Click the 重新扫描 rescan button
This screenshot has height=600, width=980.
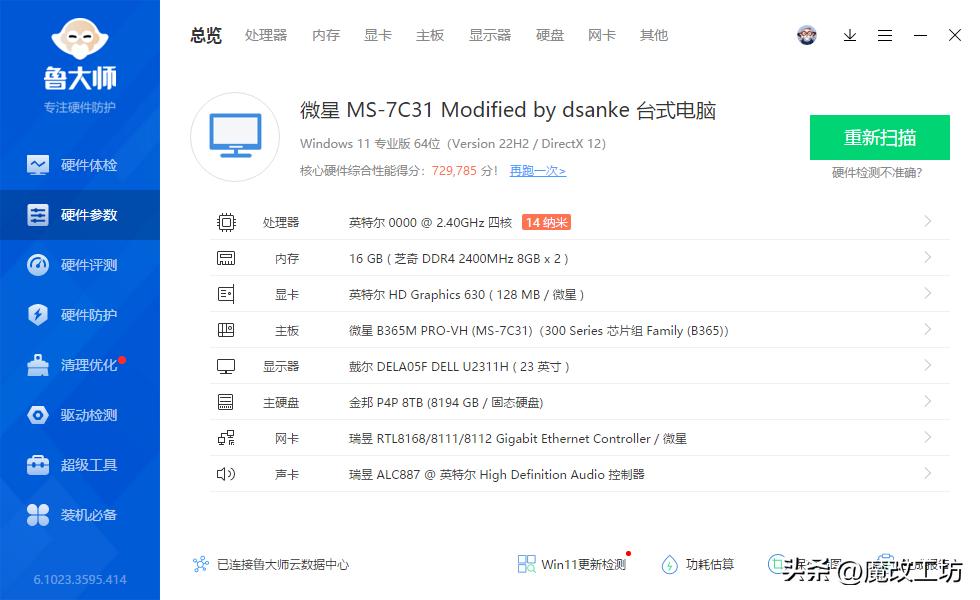[879, 137]
